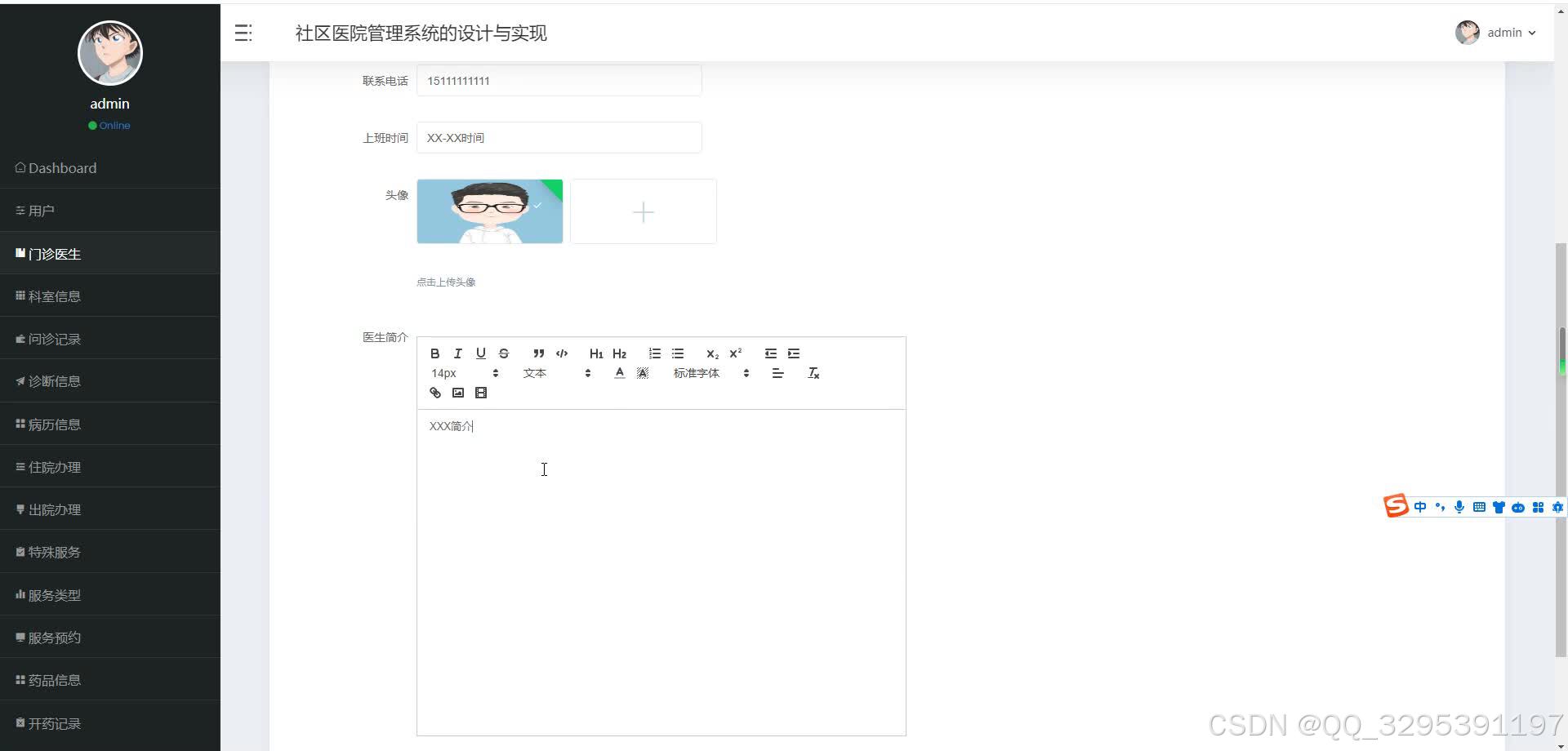The width and height of the screenshot is (1568, 751).
Task: Click the plus tile to add an avatar
Action: click(x=644, y=211)
